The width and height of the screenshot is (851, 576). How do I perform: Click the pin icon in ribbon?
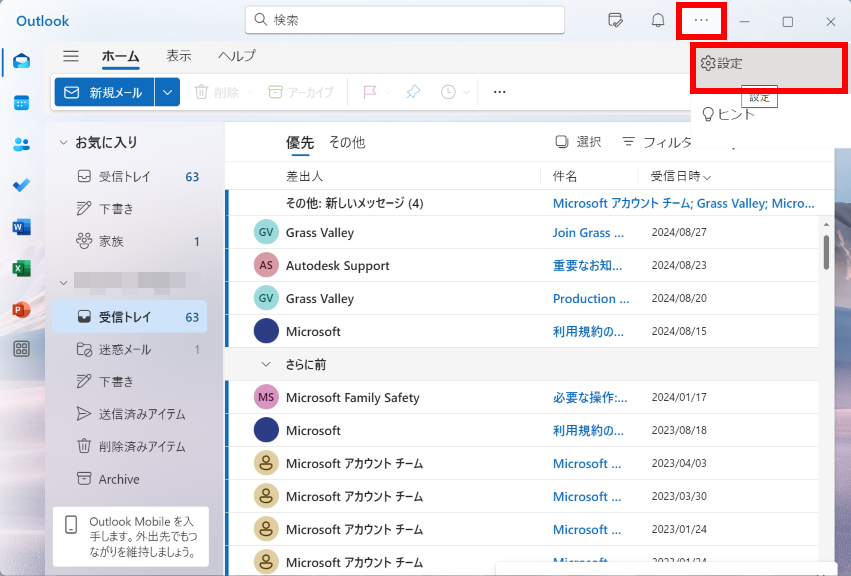click(x=414, y=92)
